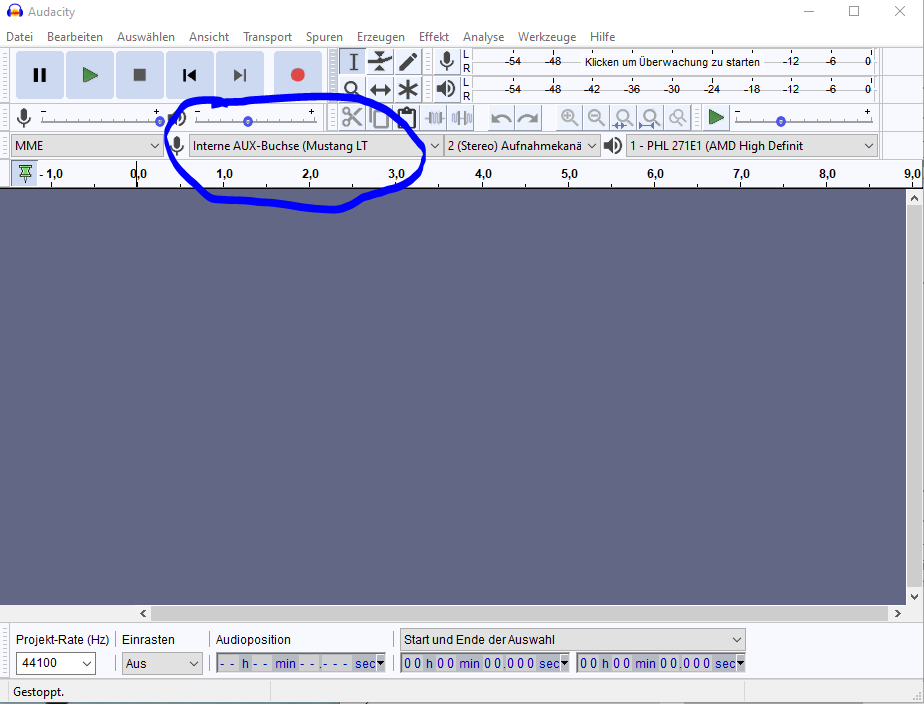Open the Transport menu
The height and width of the screenshot is (704, 924).
[268, 37]
